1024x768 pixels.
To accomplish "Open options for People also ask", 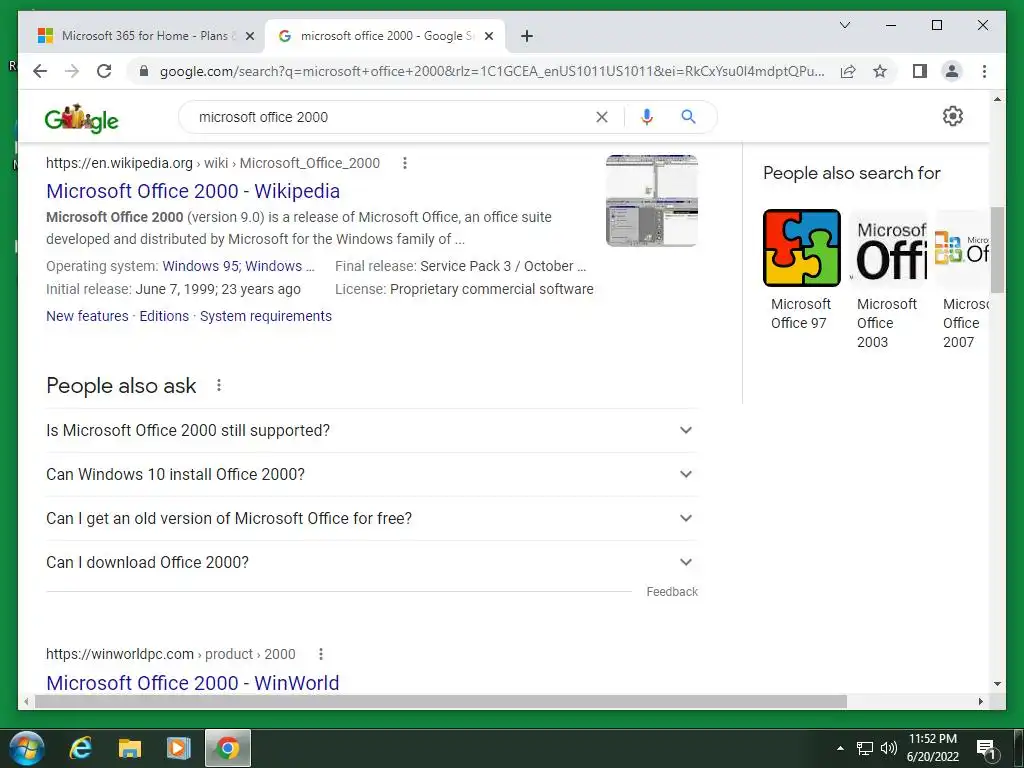I will click(x=219, y=385).
